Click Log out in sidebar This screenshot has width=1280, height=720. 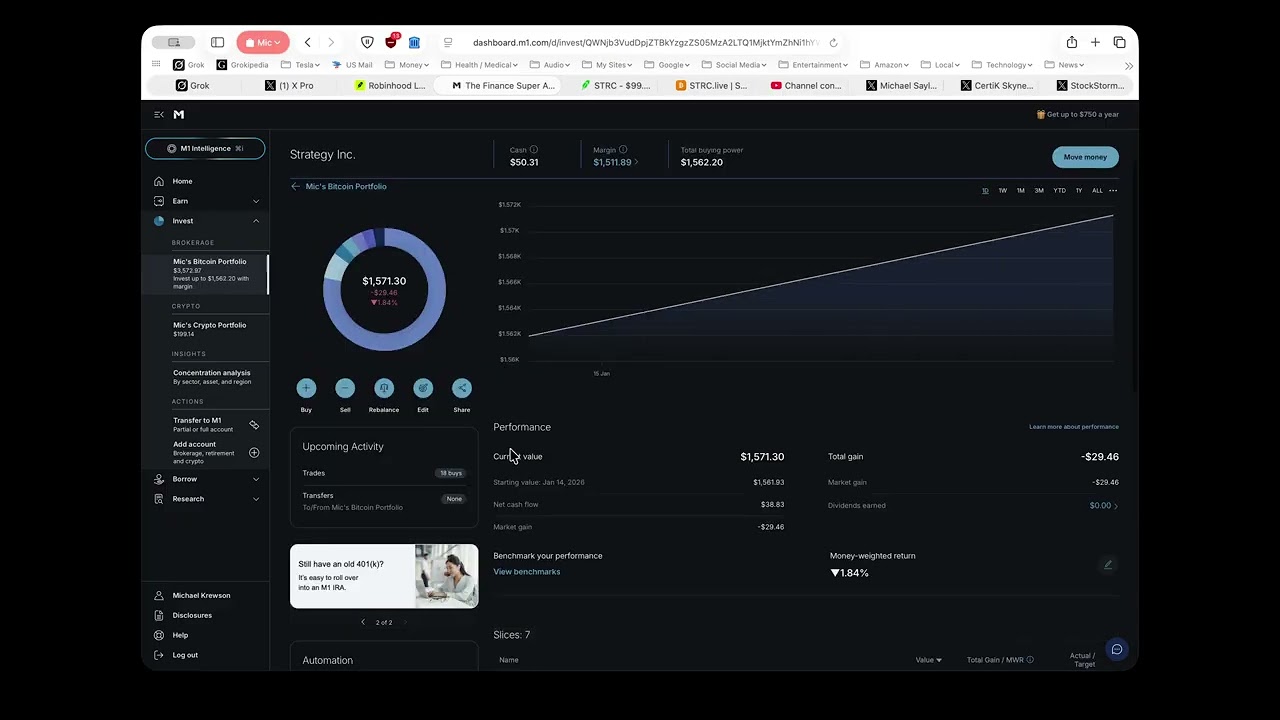tap(185, 655)
